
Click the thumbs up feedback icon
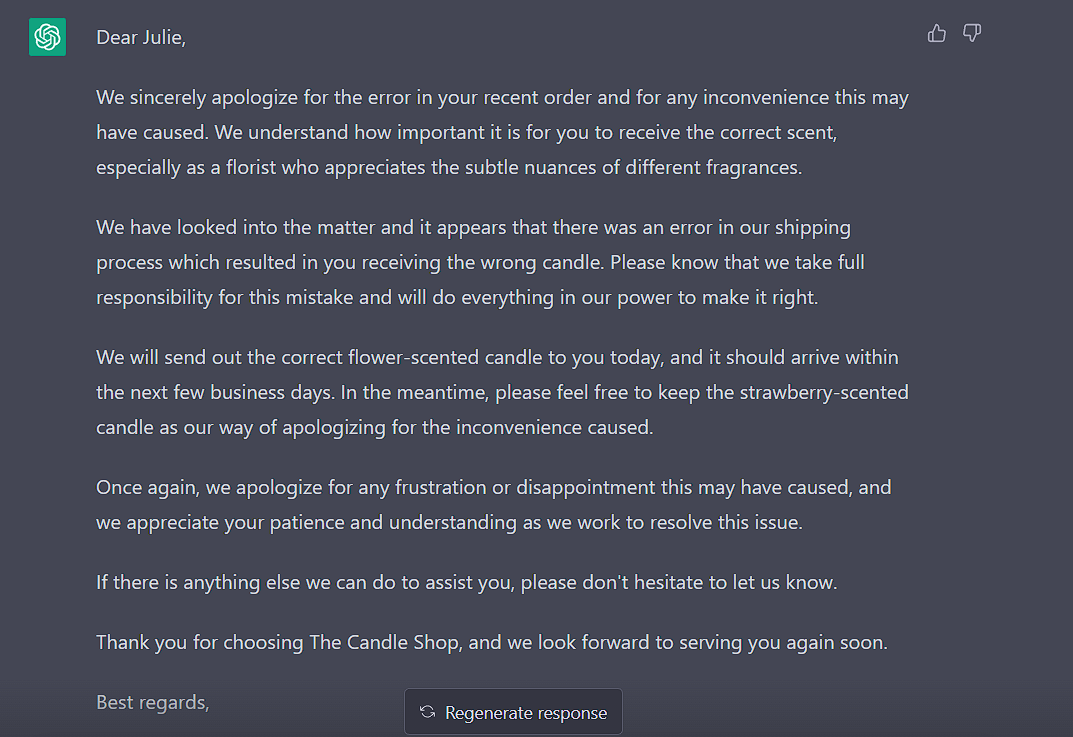937,33
